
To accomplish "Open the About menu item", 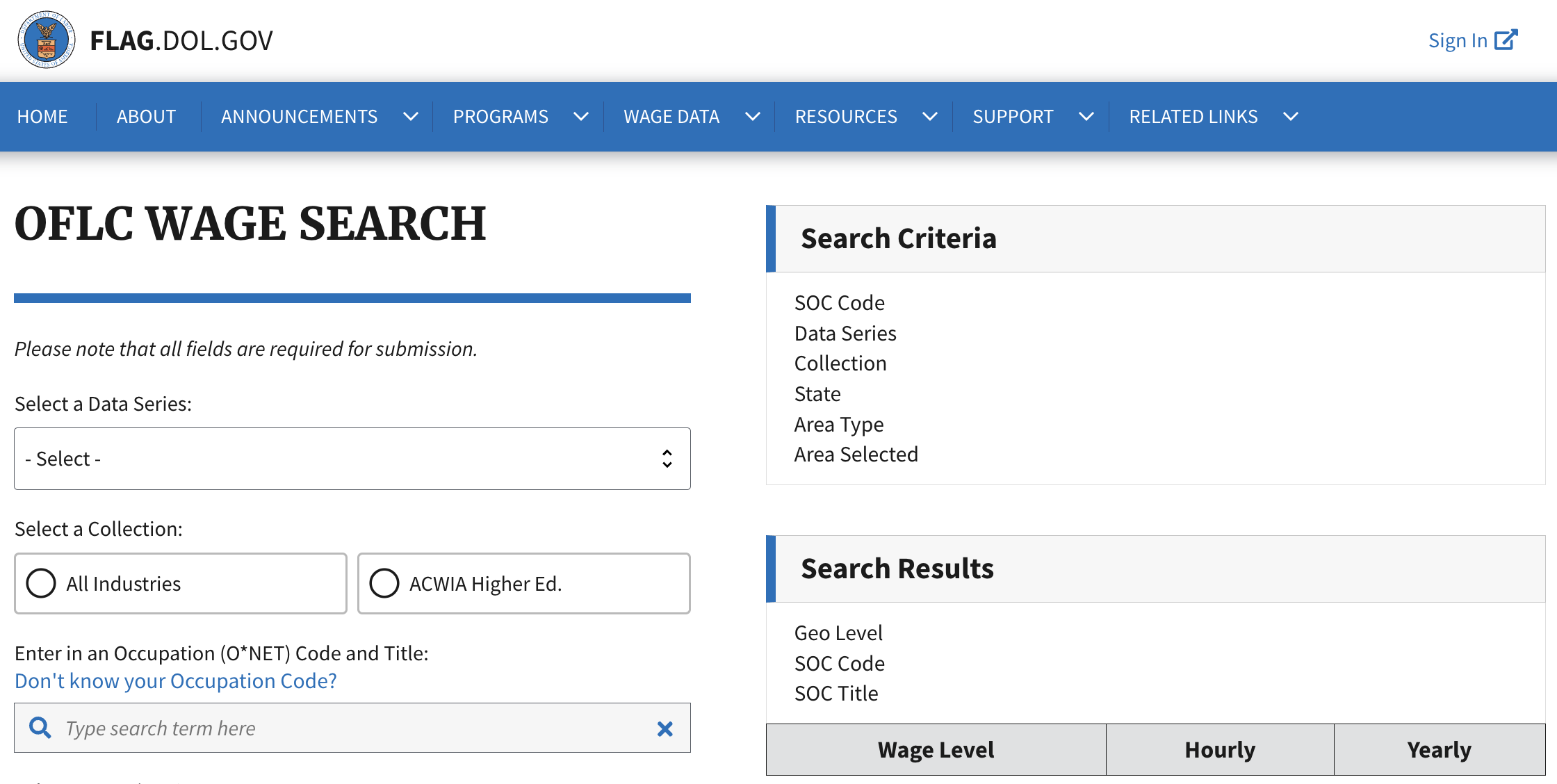I will pos(146,117).
